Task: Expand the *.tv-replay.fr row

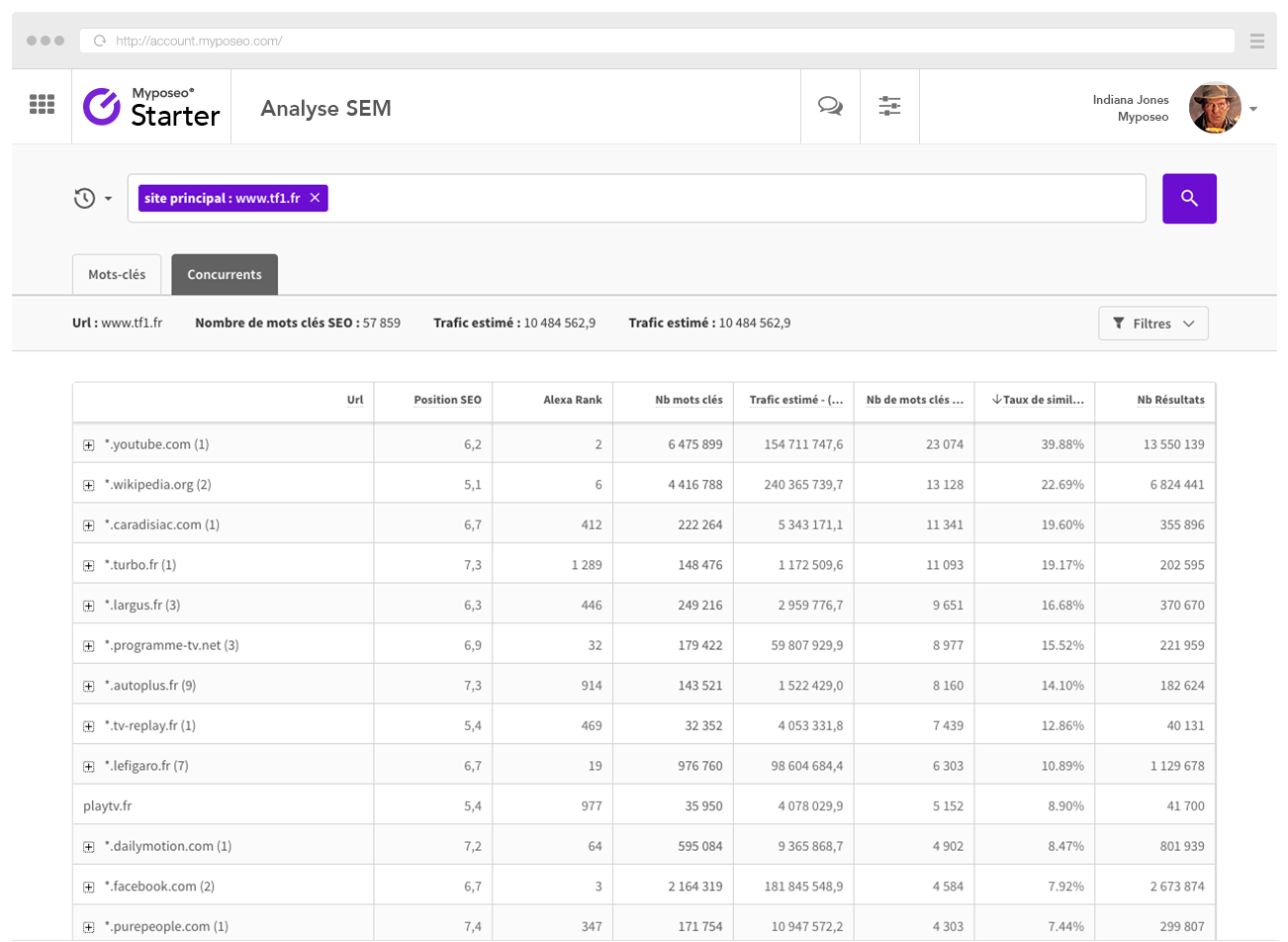Action: (89, 726)
